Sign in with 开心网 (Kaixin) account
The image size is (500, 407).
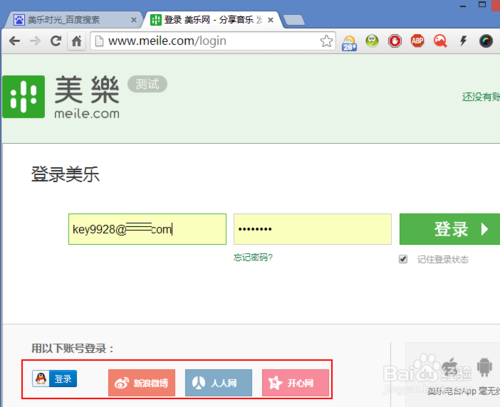[x=295, y=383]
